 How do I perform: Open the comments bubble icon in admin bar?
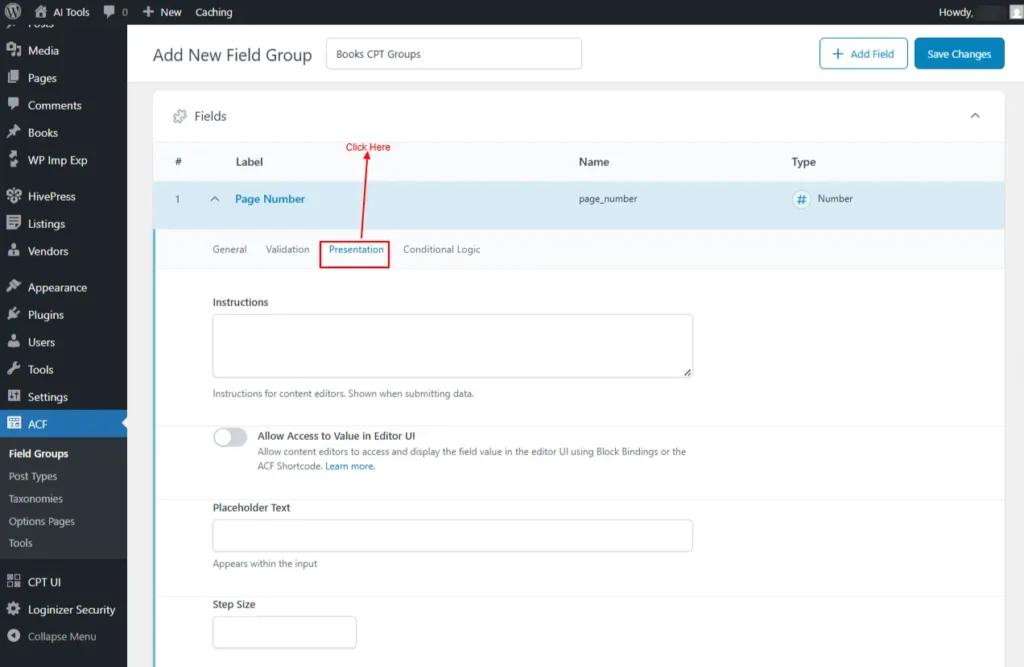coord(109,12)
